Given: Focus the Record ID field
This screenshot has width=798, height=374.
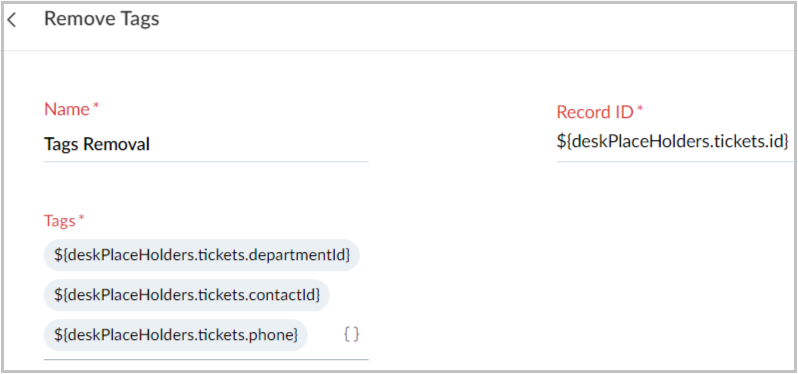Looking at the screenshot, I should [674, 140].
